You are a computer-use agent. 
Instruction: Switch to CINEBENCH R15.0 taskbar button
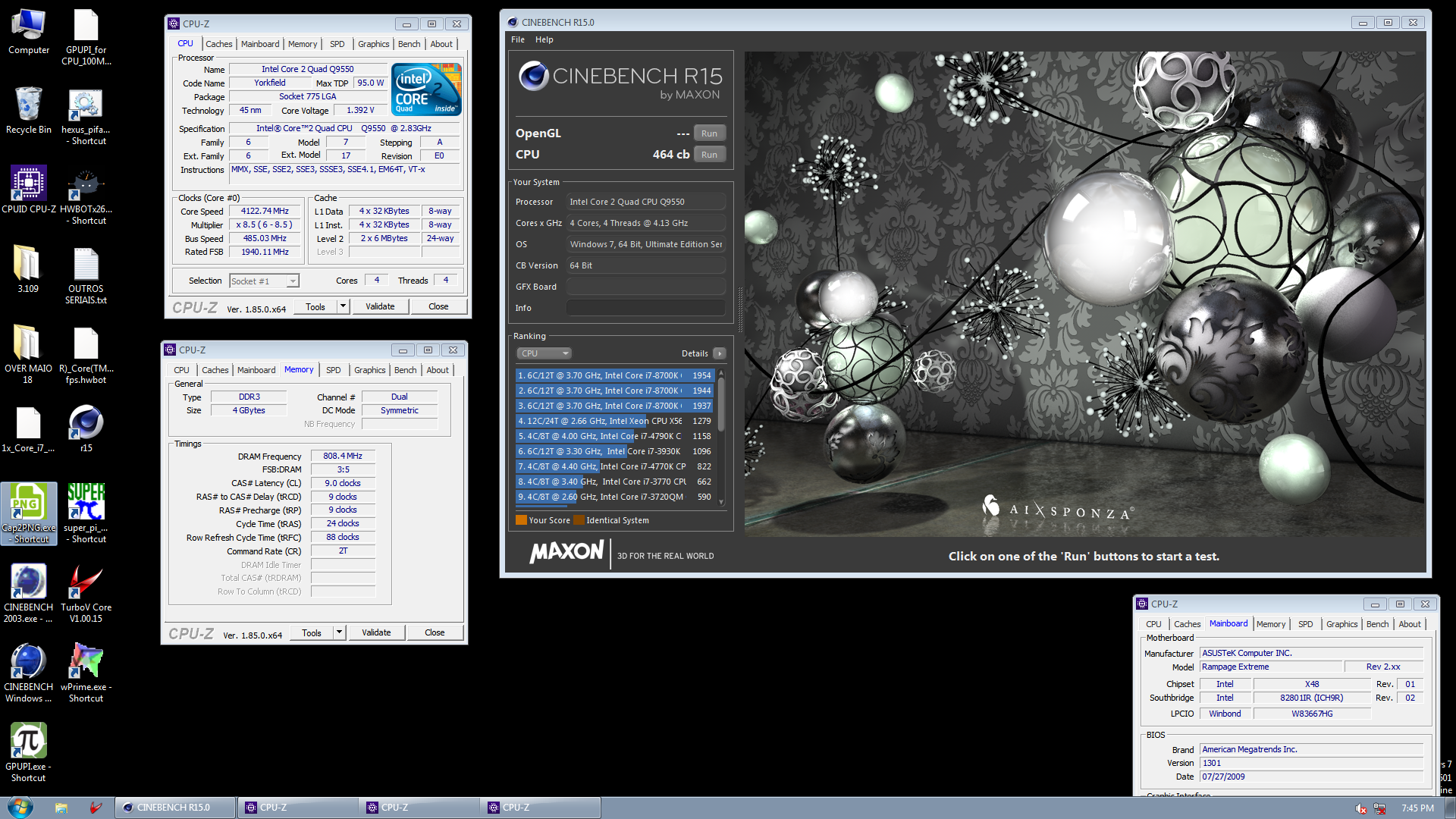click(174, 808)
